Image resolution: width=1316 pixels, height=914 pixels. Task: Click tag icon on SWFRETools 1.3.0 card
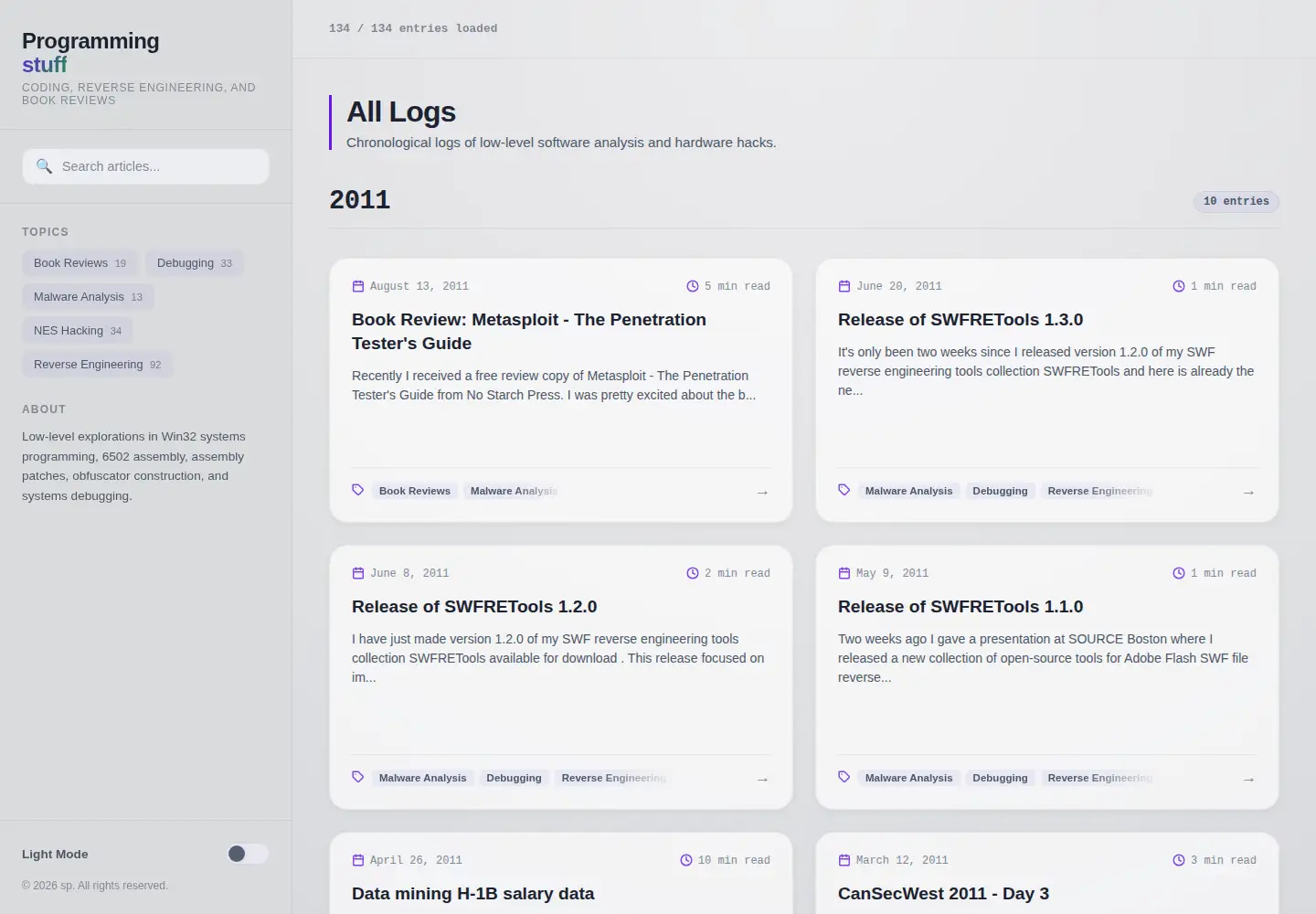tap(844, 490)
